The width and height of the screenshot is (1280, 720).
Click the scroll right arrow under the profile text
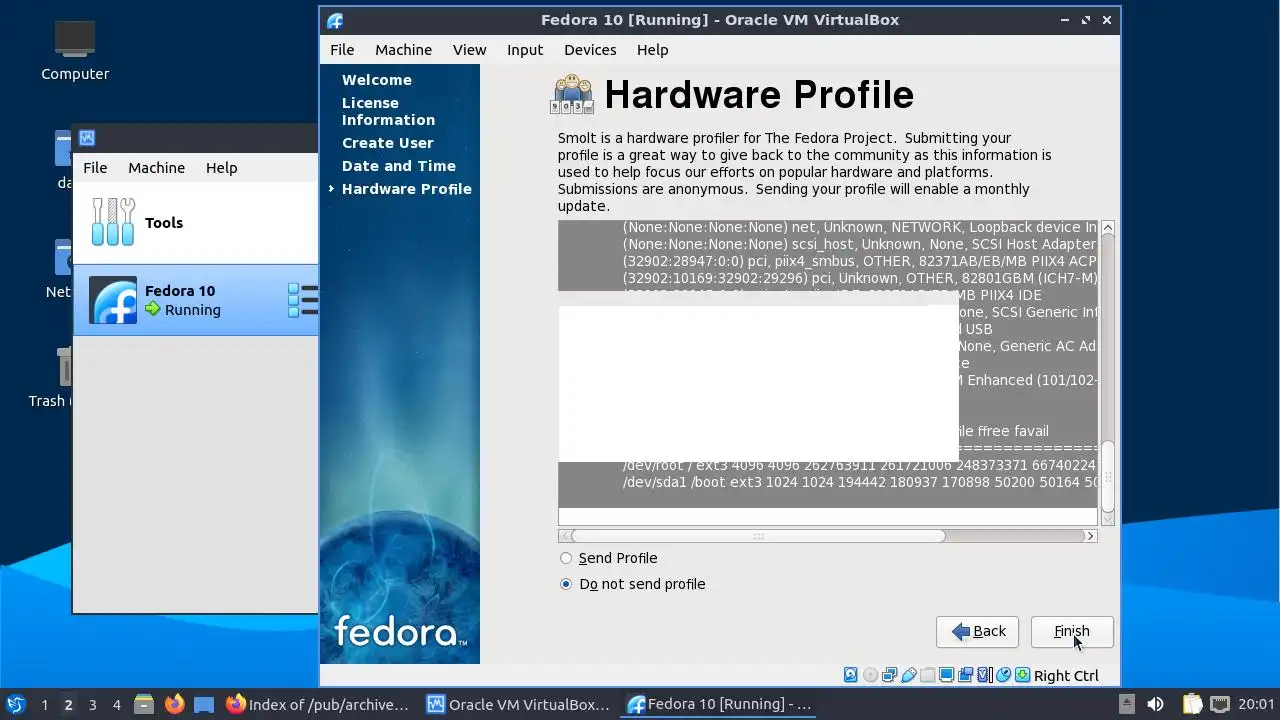point(1091,536)
